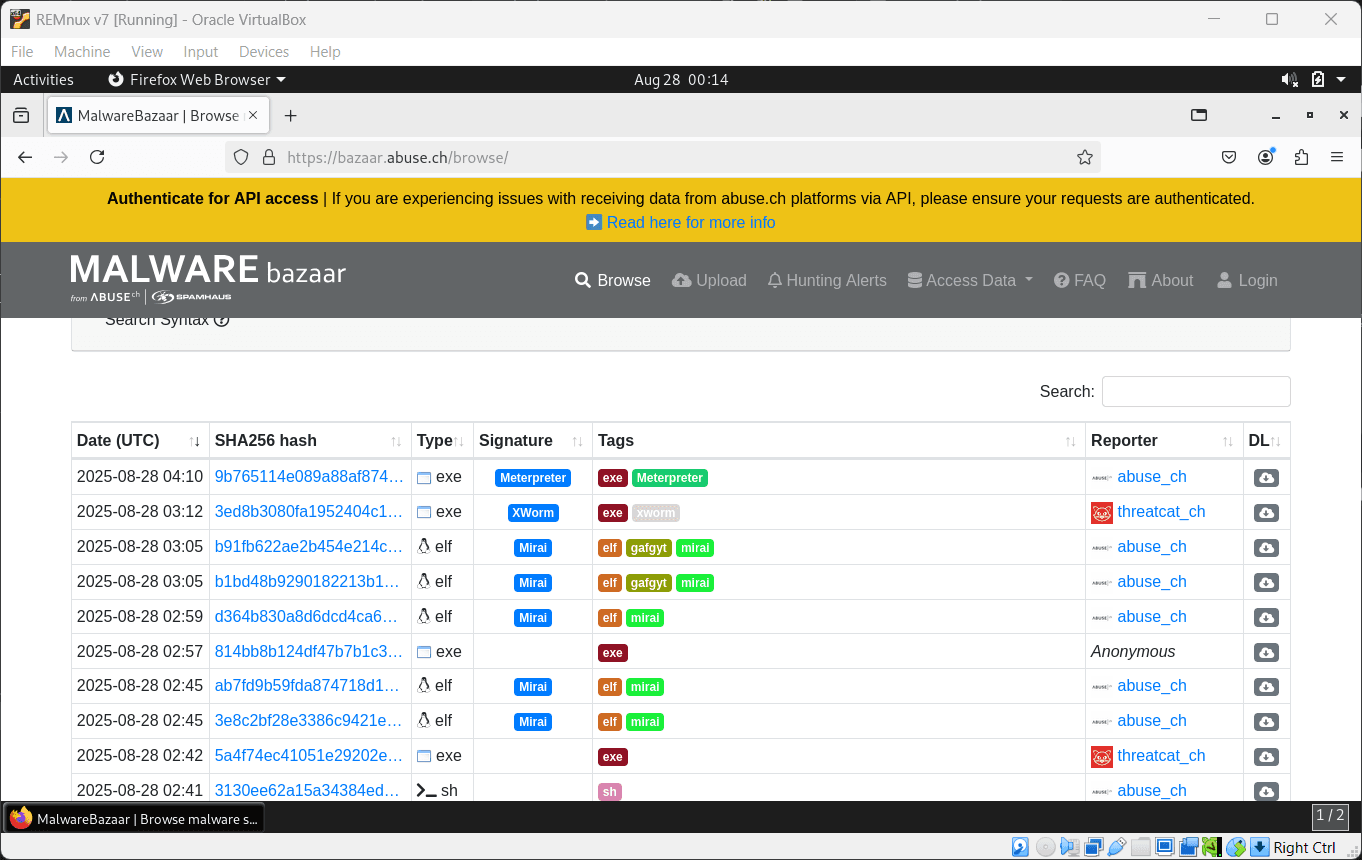
Task: Open the Firefox account icon
Action: [1266, 157]
